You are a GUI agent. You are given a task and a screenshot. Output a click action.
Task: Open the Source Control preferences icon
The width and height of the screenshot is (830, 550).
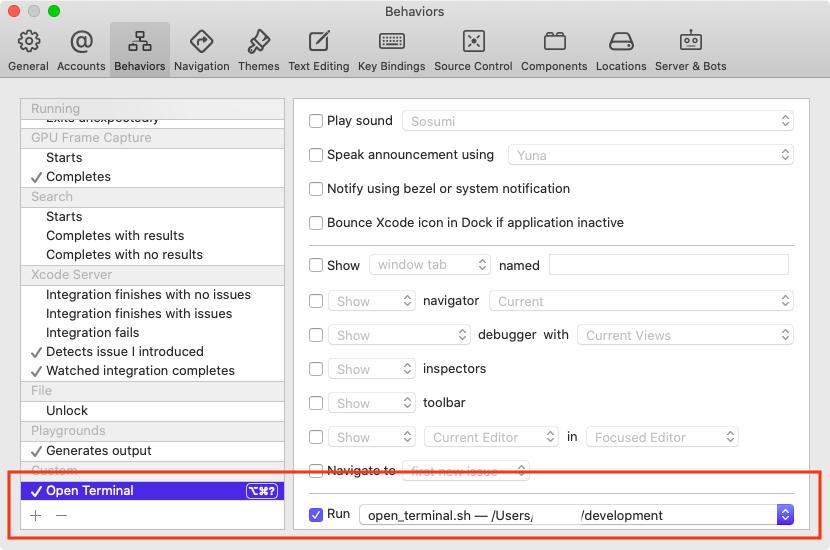(474, 41)
